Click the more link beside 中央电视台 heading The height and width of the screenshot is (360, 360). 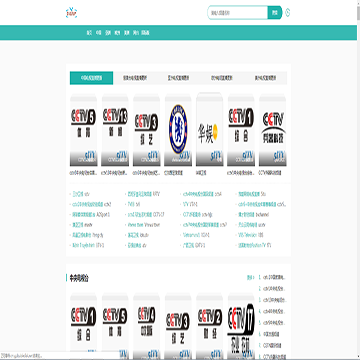click(250, 277)
